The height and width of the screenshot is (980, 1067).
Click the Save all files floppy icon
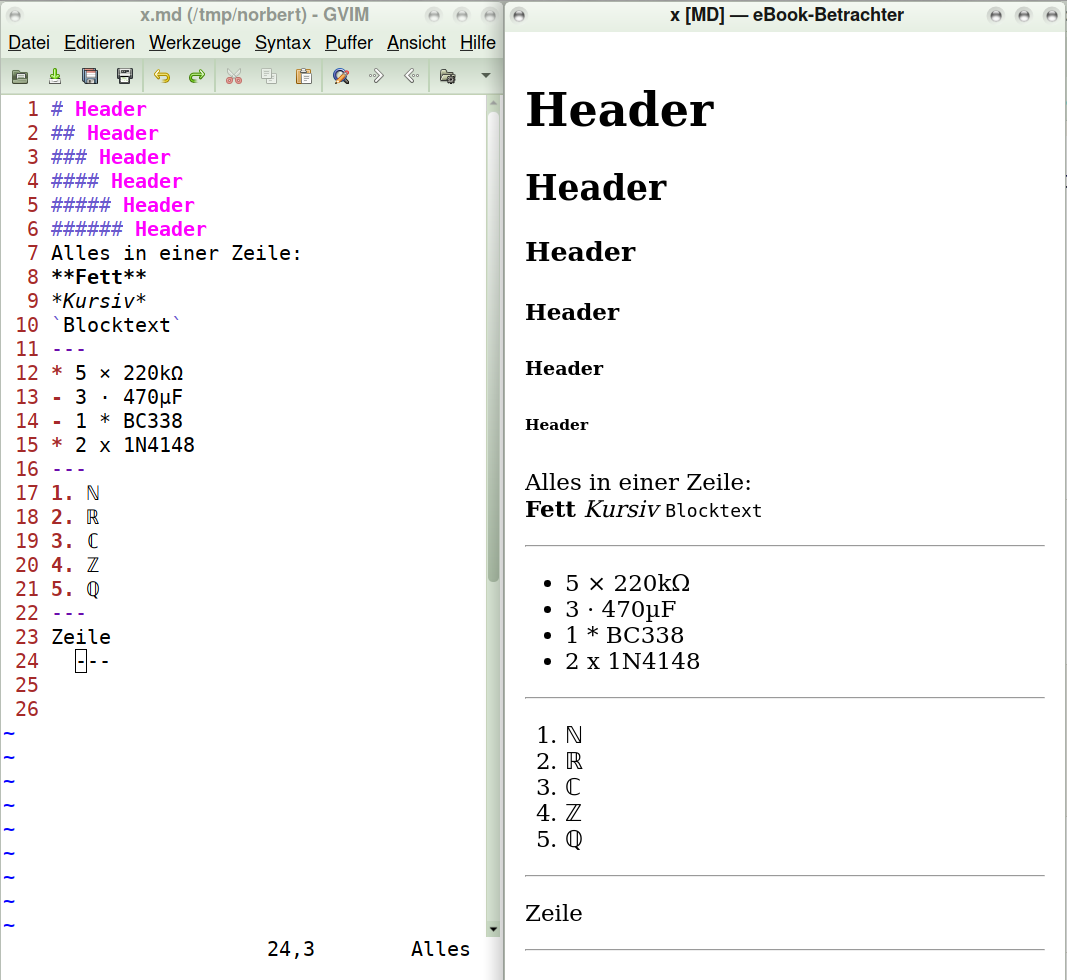click(90, 76)
